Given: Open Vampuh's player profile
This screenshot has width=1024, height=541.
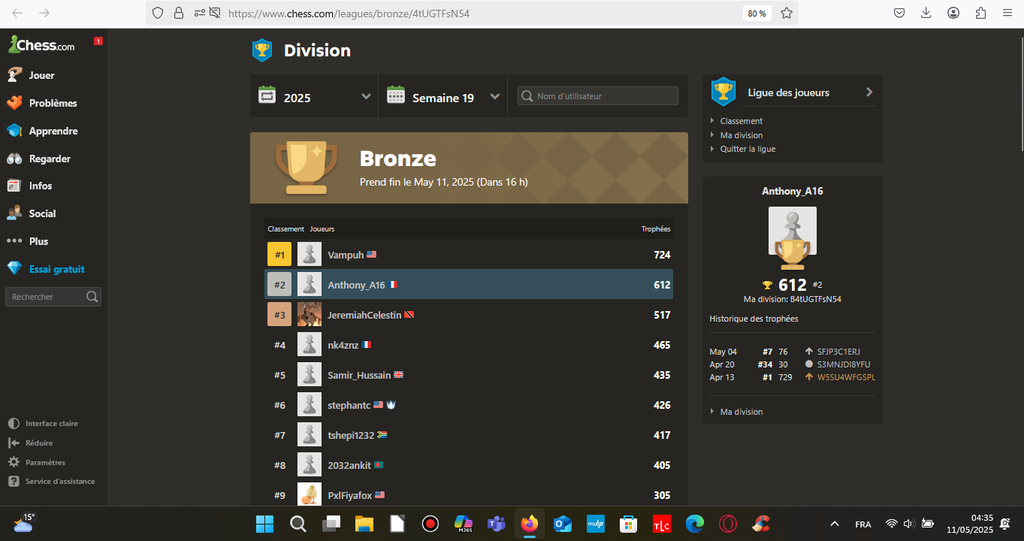Looking at the screenshot, I should (x=344, y=255).
